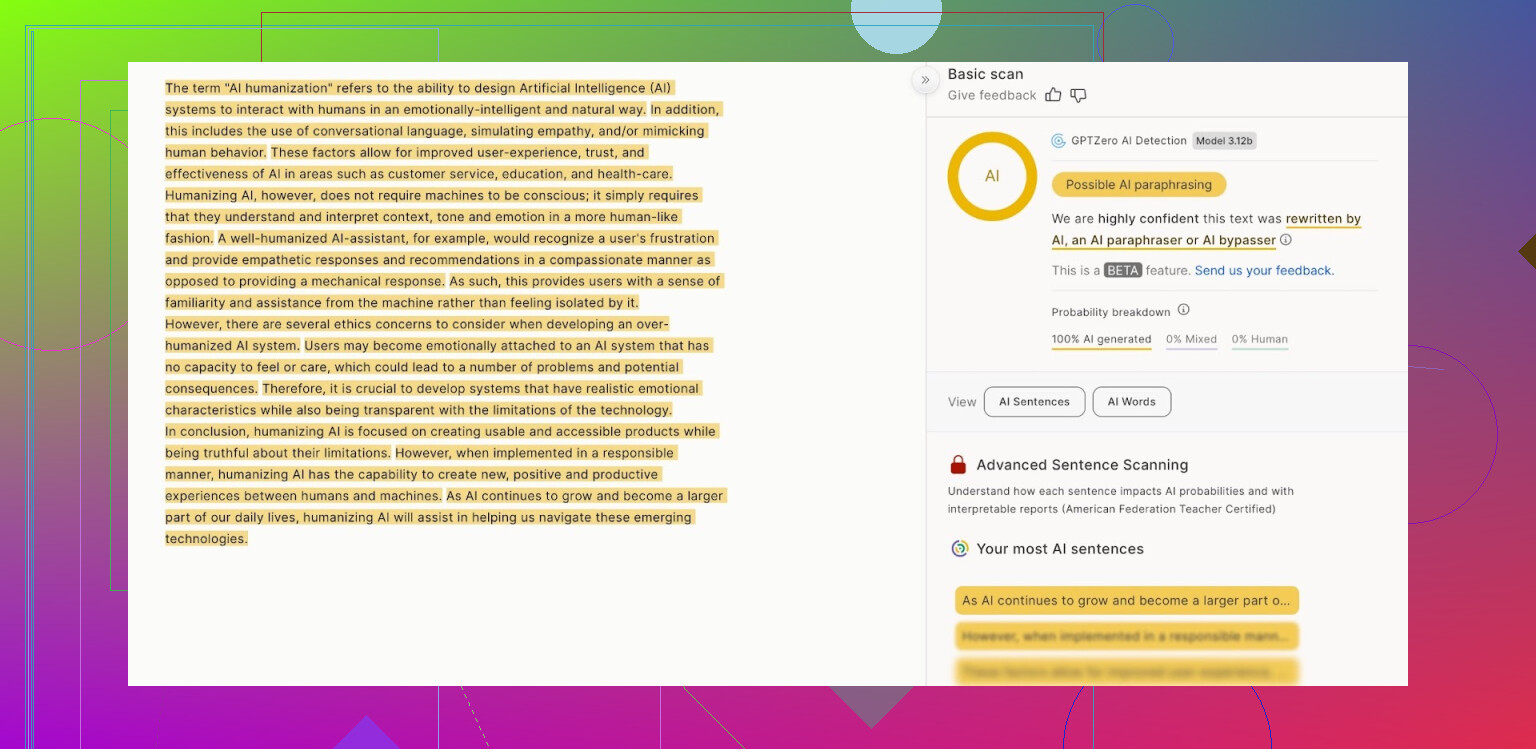This screenshot has width=1536, height=749.
Task: Select top sentence 'As AI continues to grow'
Action: click(x=1126, y=601)
